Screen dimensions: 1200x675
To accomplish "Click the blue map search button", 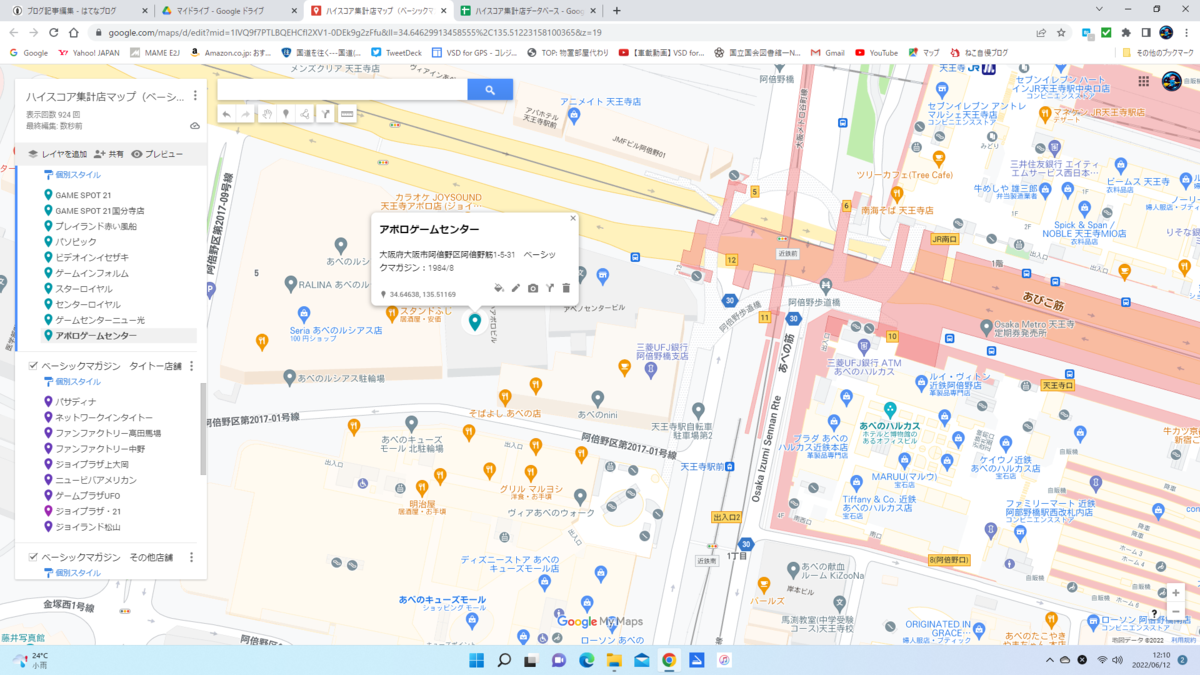I will click(490, 90).
